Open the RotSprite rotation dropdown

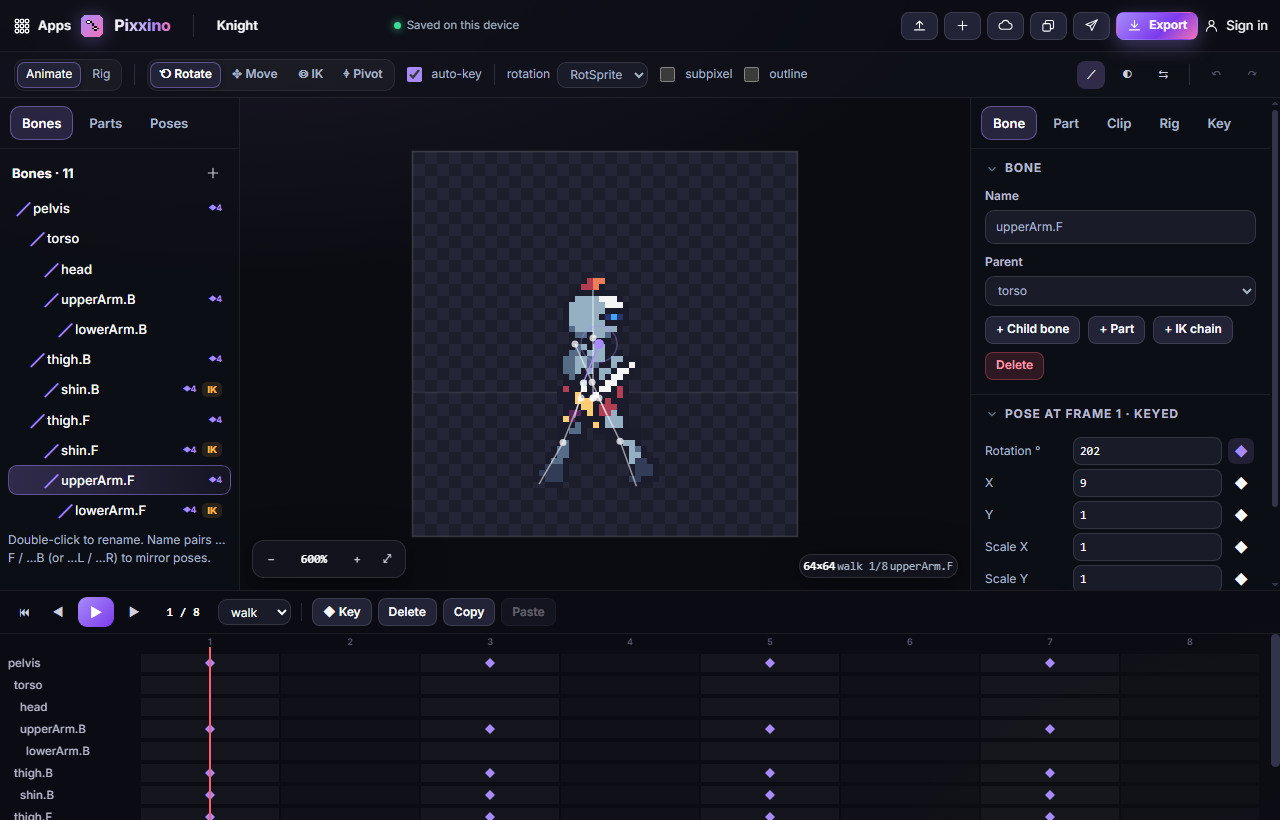tap(603, 74)
